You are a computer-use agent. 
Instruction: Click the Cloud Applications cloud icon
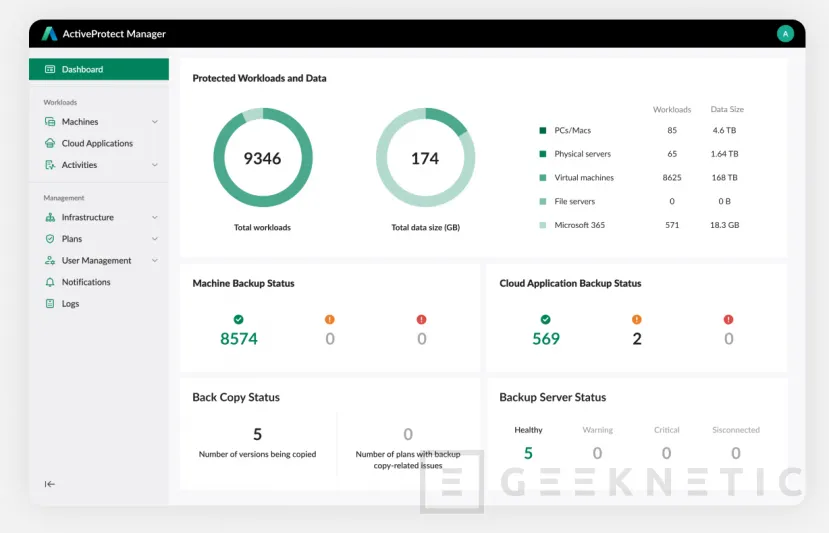tap(50, 143)
